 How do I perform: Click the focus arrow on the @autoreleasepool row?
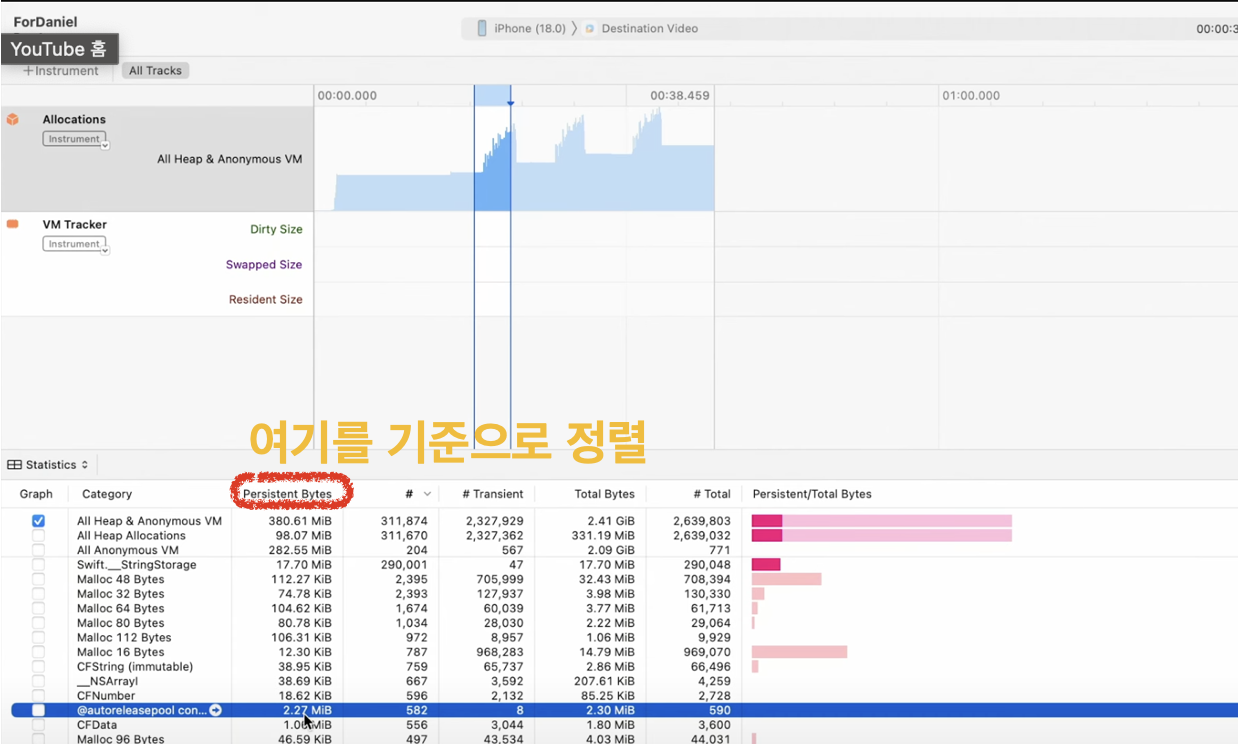[x=215, y=710]
